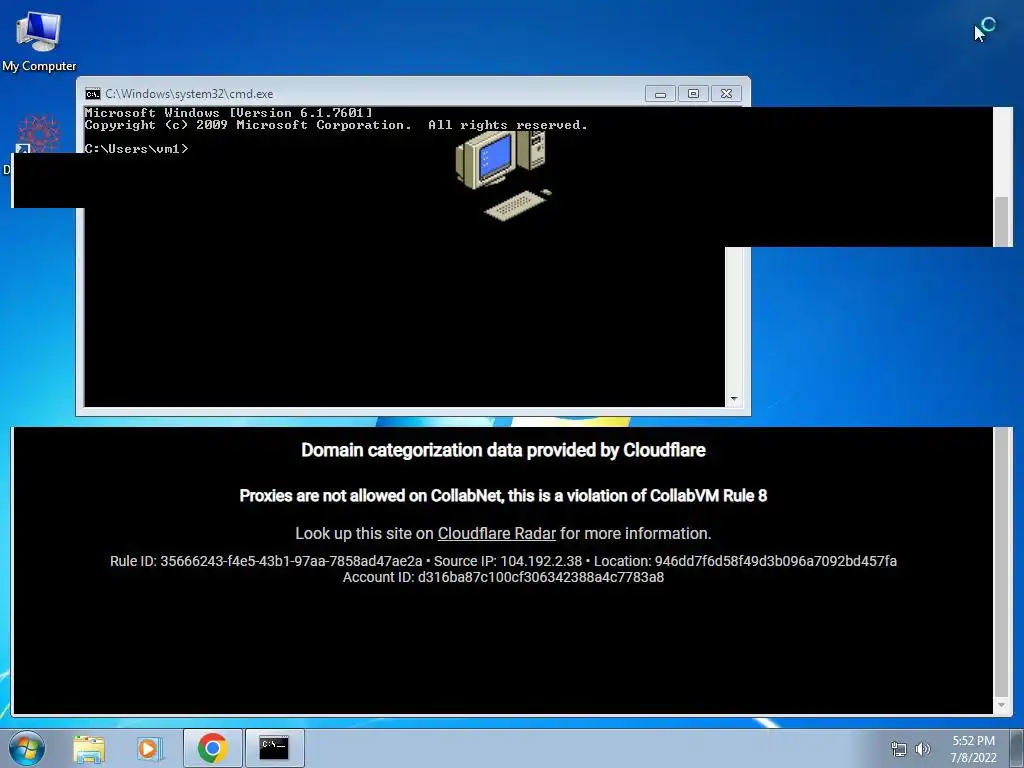Click the block page's scroll down arrow
The image size is (1024, 768).
pyautogui.click(x=1001, y=705)
